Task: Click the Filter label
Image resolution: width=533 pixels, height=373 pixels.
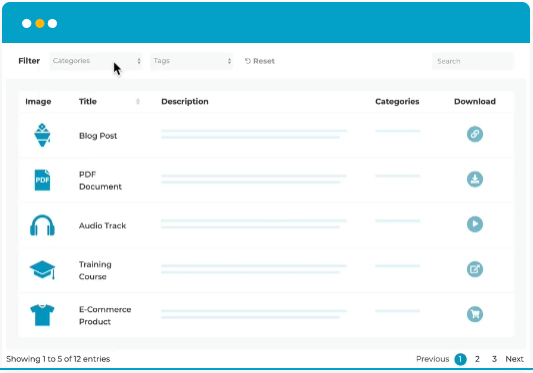Action: tap(29, 61)
